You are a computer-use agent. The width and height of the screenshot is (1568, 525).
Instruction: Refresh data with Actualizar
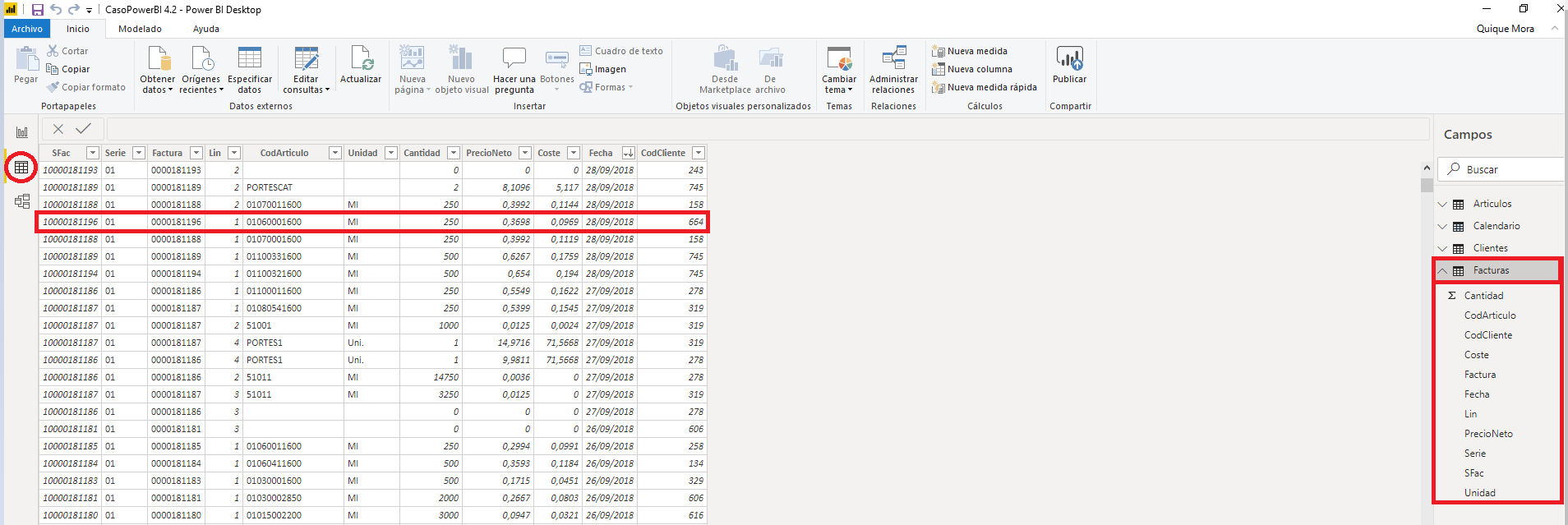361,65
